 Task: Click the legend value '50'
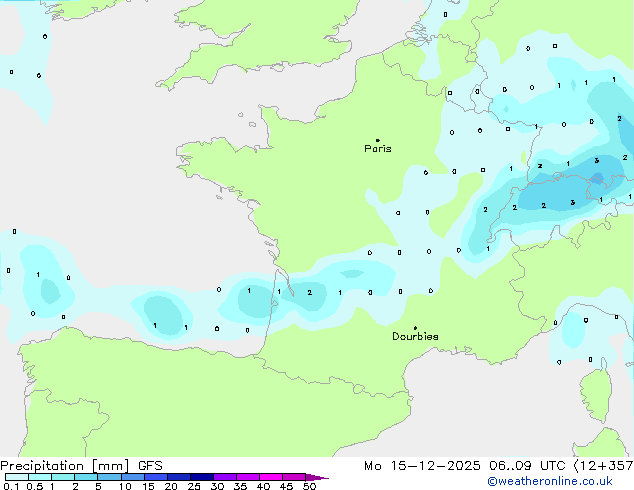click(x=310, y=486)
